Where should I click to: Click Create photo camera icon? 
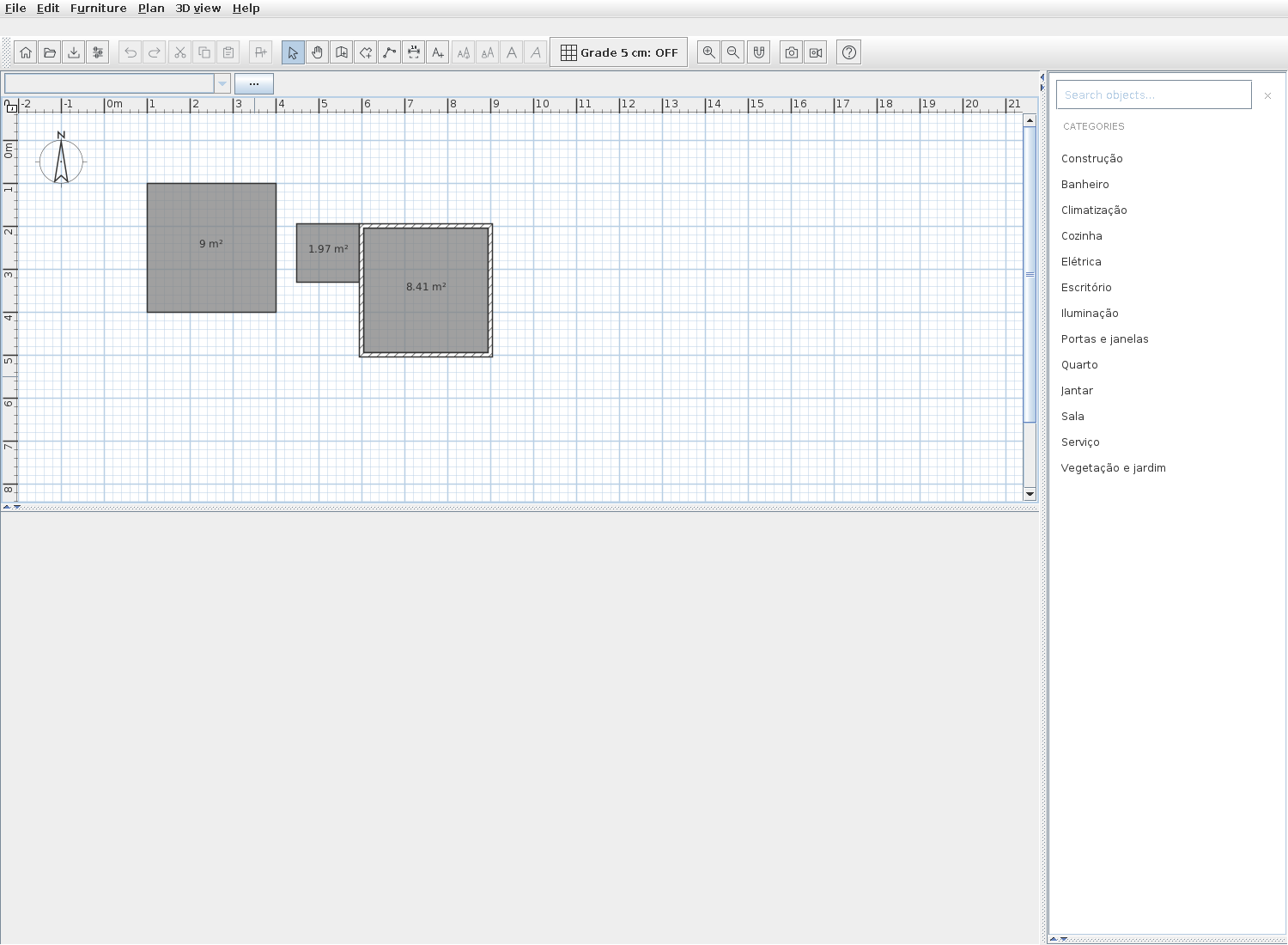tap(792, 52)
